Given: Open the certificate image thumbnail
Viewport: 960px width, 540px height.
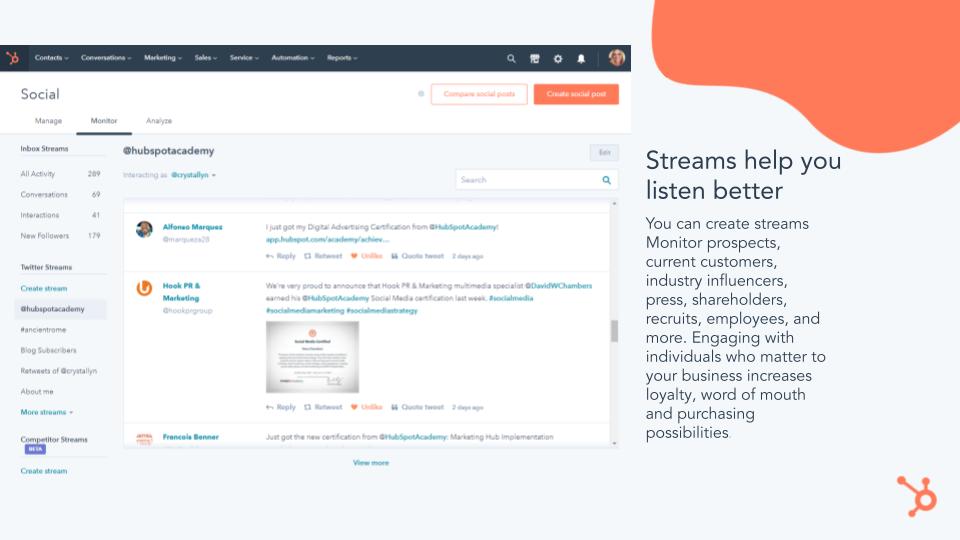Looking at the screenshot, I should click(312, 357).
